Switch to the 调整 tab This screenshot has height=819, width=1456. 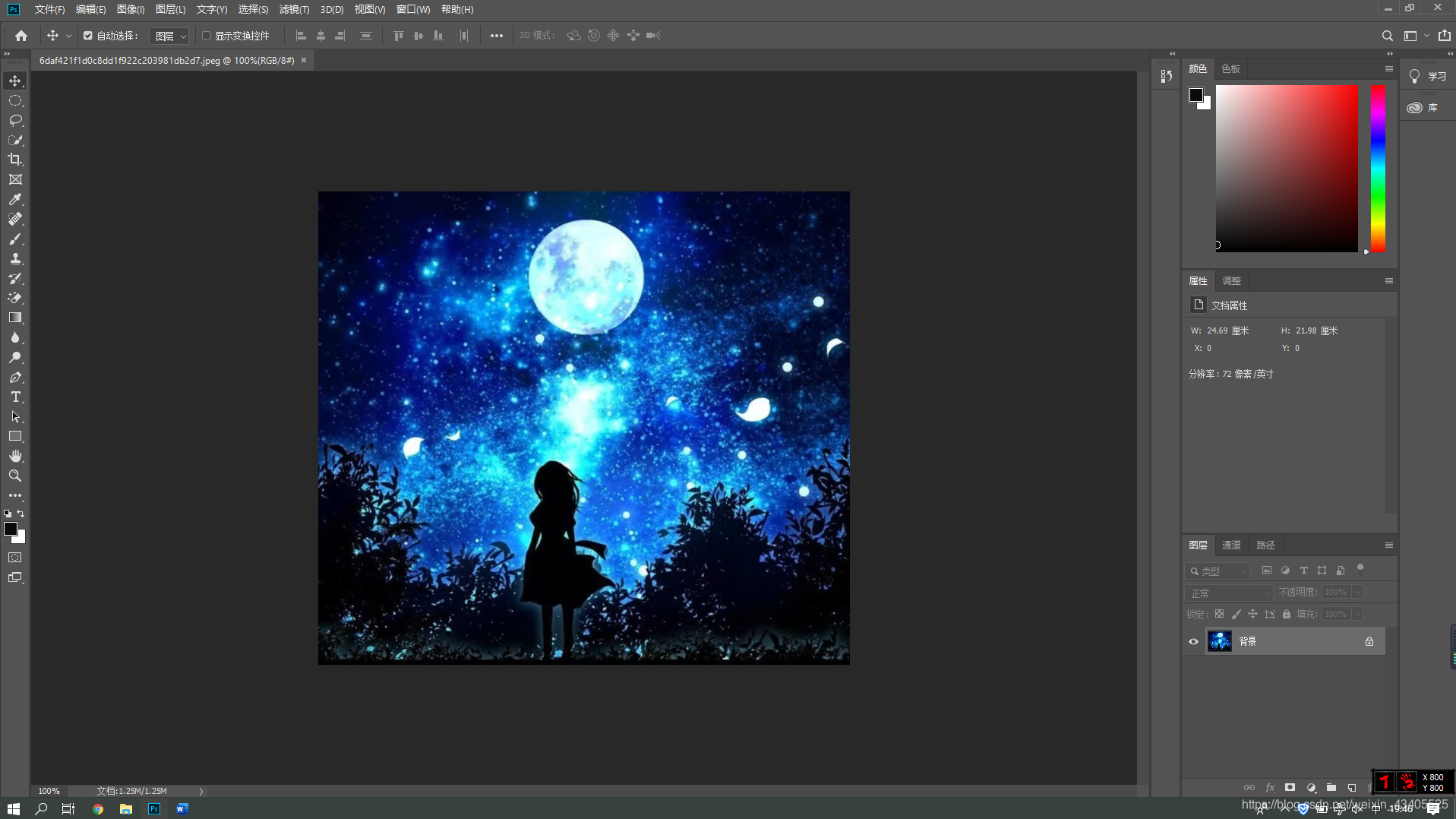coord(1231,281)
